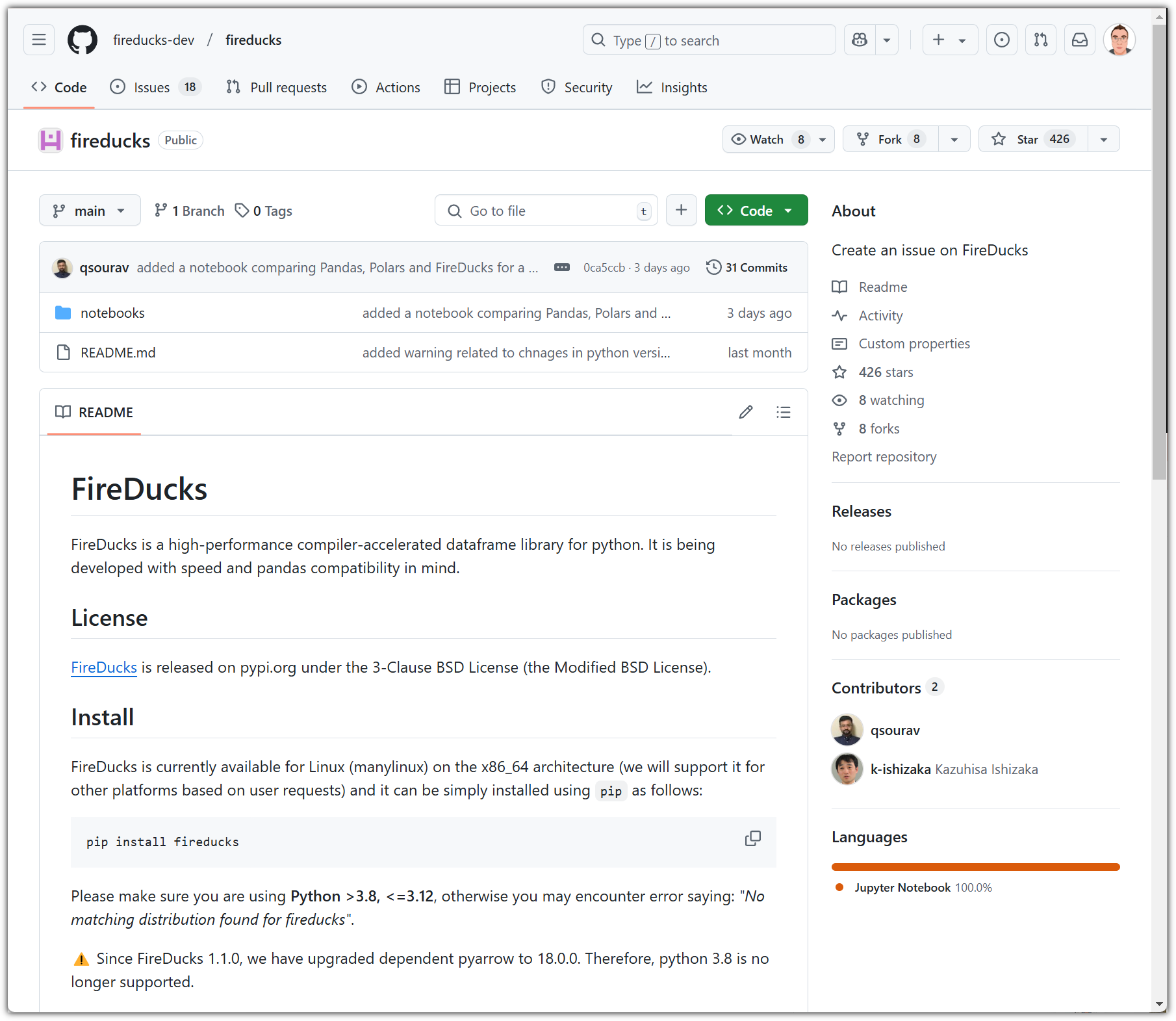Select the README tab in file viewer
The width and height of the screenshot is (1176, 1021).
pos(94,412)
